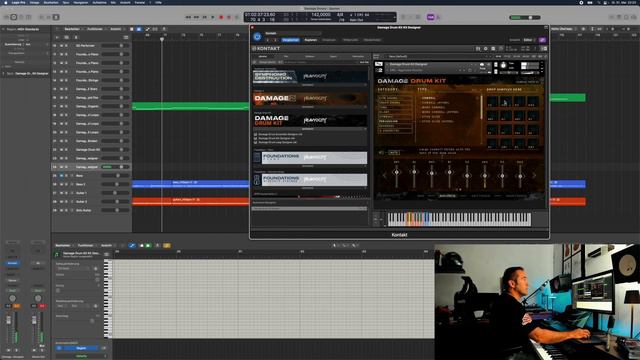Click the instrument Tune knob in Kontakt
Image resolution: width=640 pixels, height=360 pixels.
click(503, 65)
